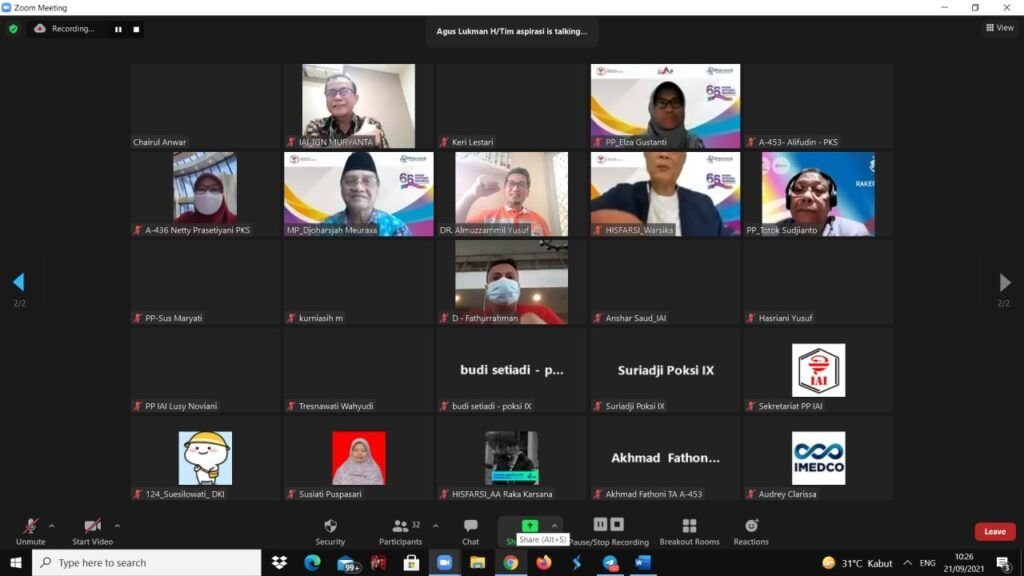Click the green encryption shield icon
Screen dimensions: 1024x576
coord(13,29)
